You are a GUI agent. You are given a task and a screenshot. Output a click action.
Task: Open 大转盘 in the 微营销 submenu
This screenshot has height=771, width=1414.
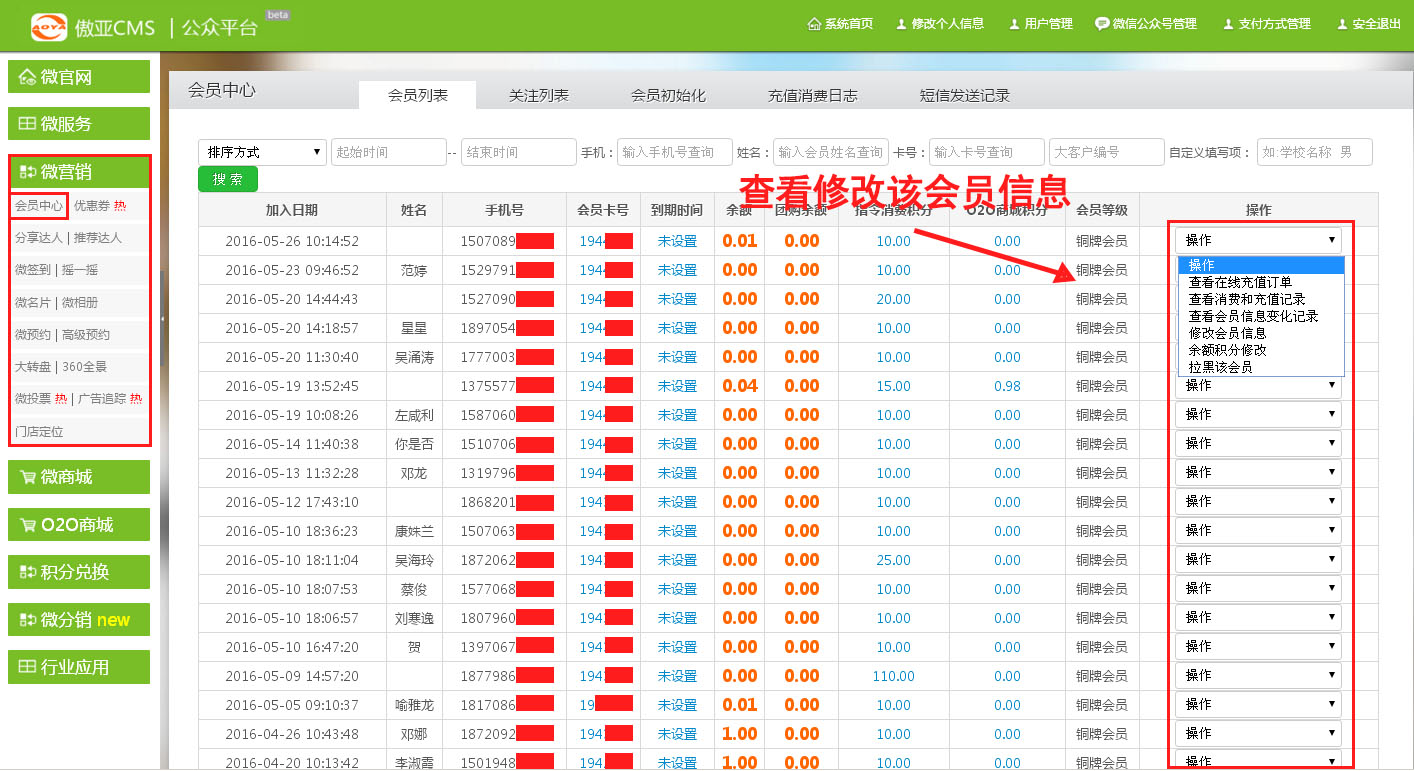coord(32,367)
